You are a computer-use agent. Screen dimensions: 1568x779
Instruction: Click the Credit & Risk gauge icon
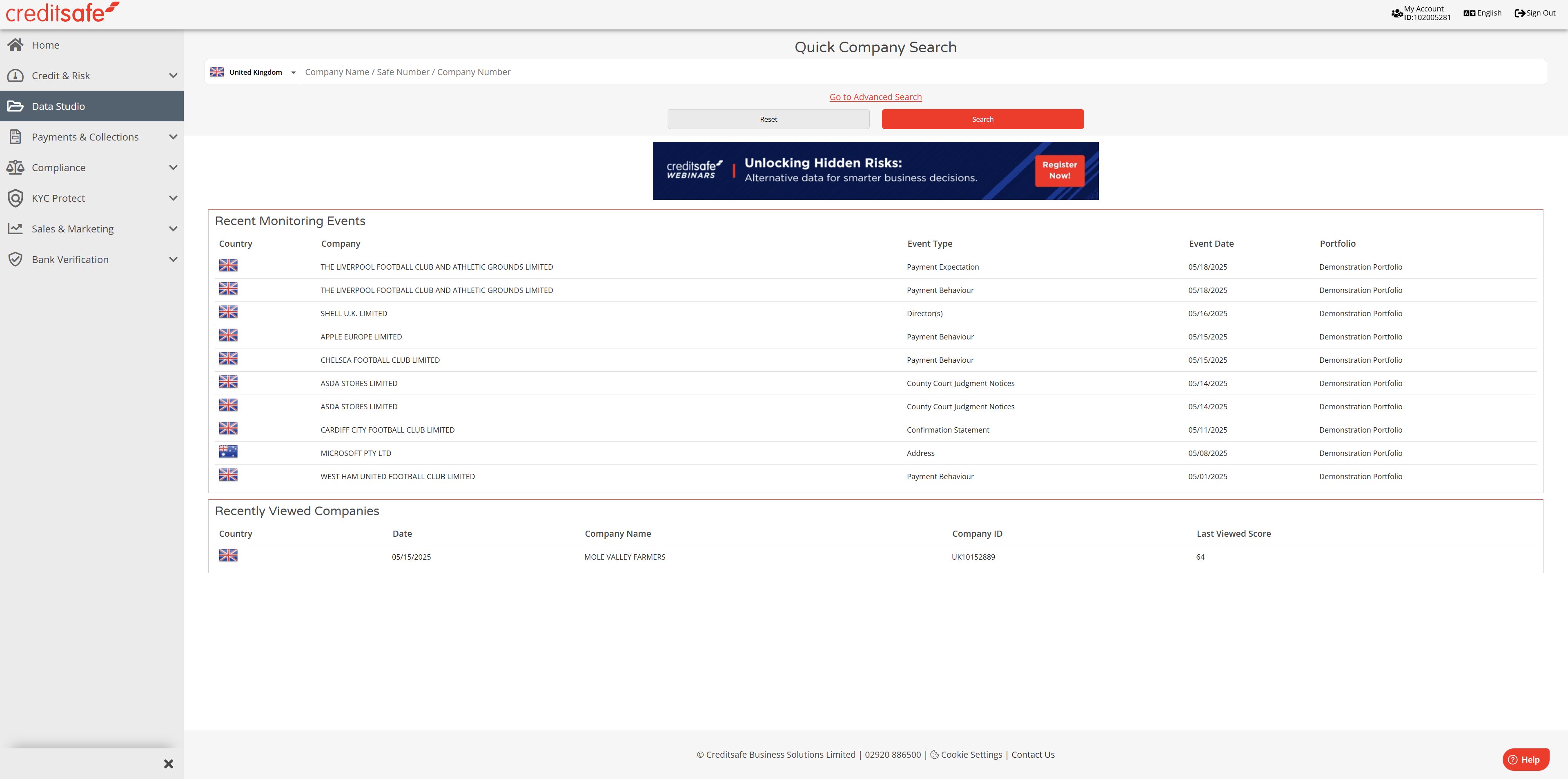pos(15,76)
